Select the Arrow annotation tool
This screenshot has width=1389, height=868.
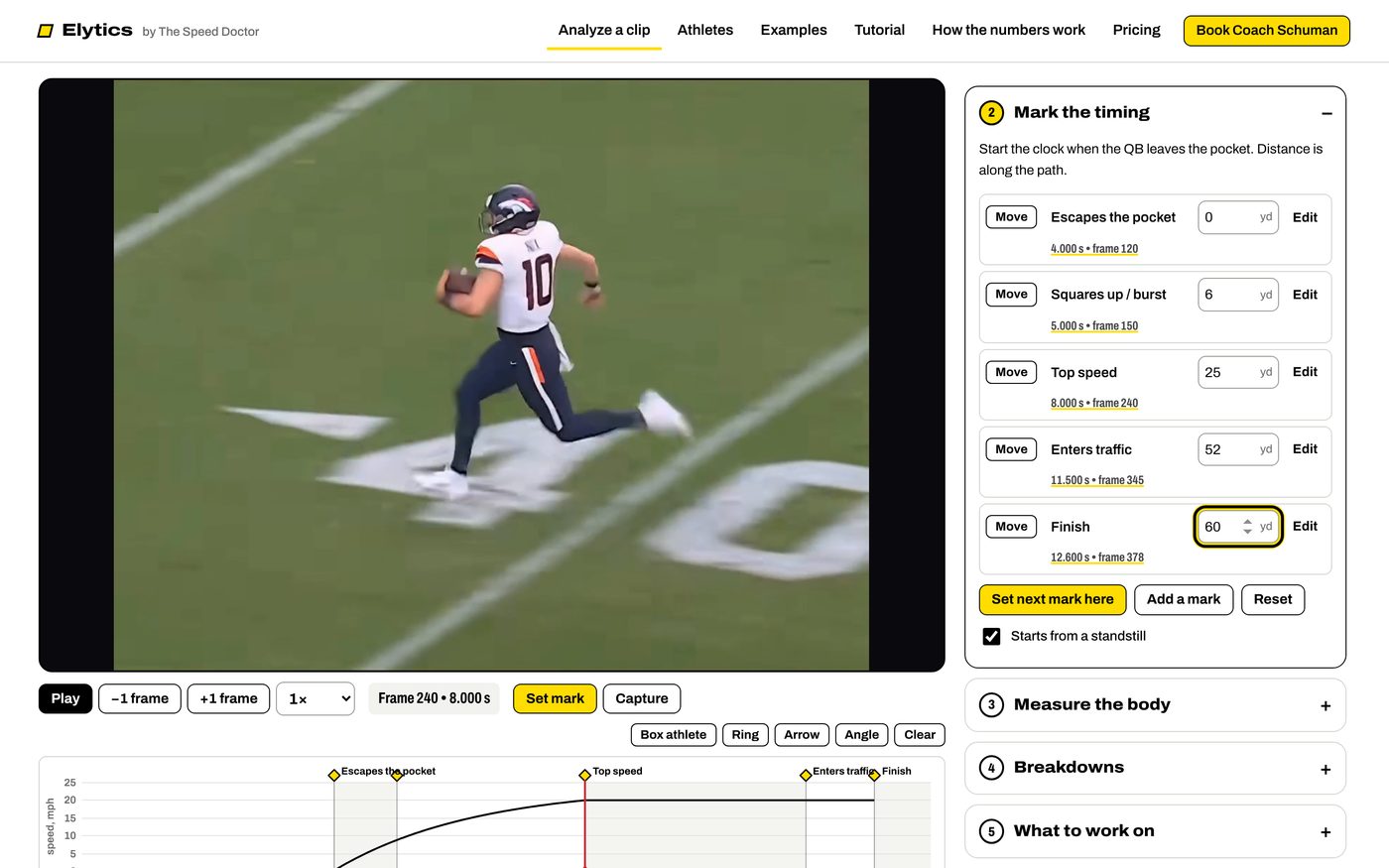[802, 735]
